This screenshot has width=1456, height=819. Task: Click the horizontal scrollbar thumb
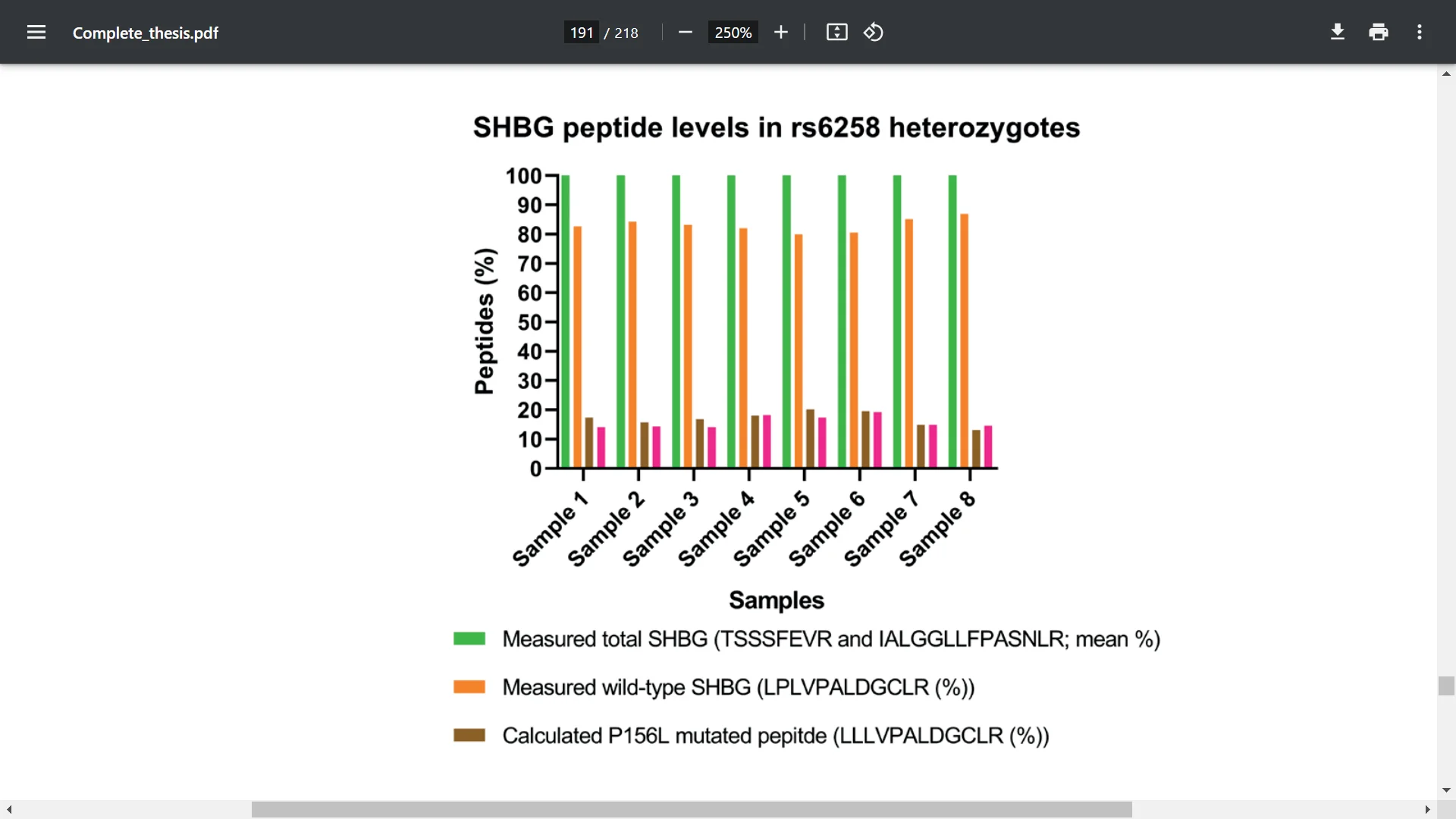click(x=692, y=810)
